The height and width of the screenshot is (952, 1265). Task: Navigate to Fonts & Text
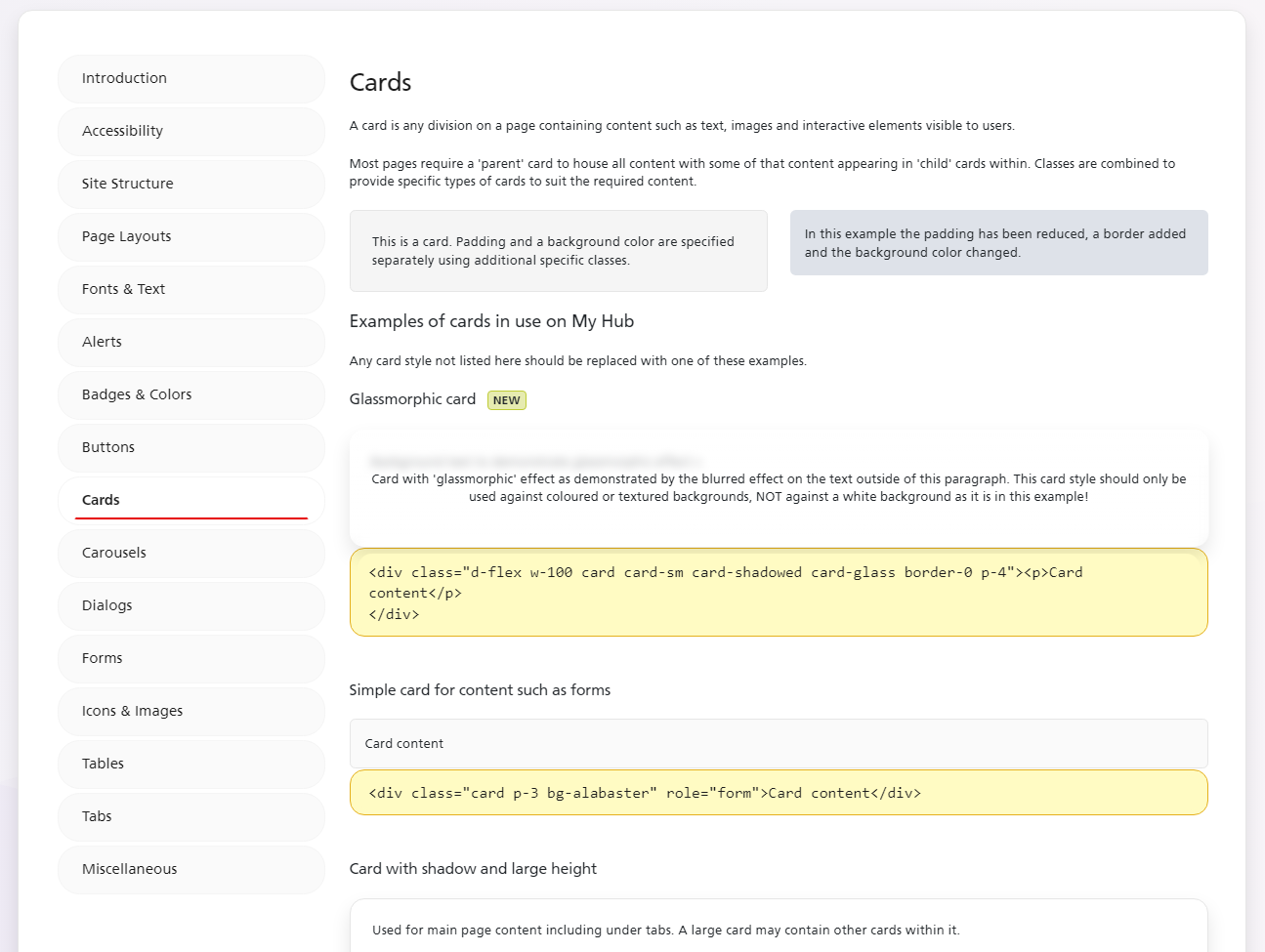190,289
